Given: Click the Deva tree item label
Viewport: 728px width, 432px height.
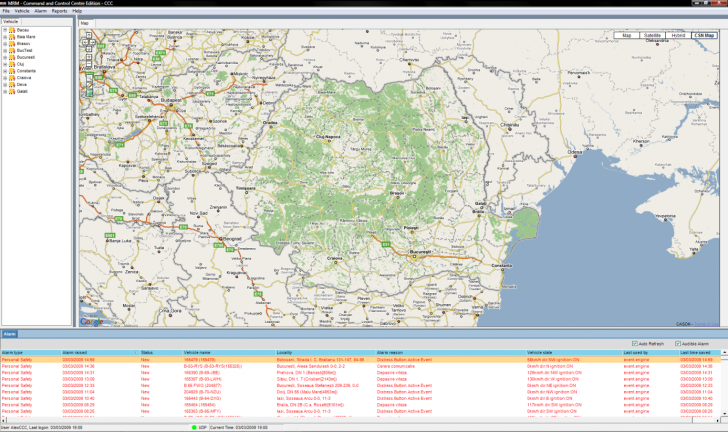Looking at the screenshot, I should 22,85.
